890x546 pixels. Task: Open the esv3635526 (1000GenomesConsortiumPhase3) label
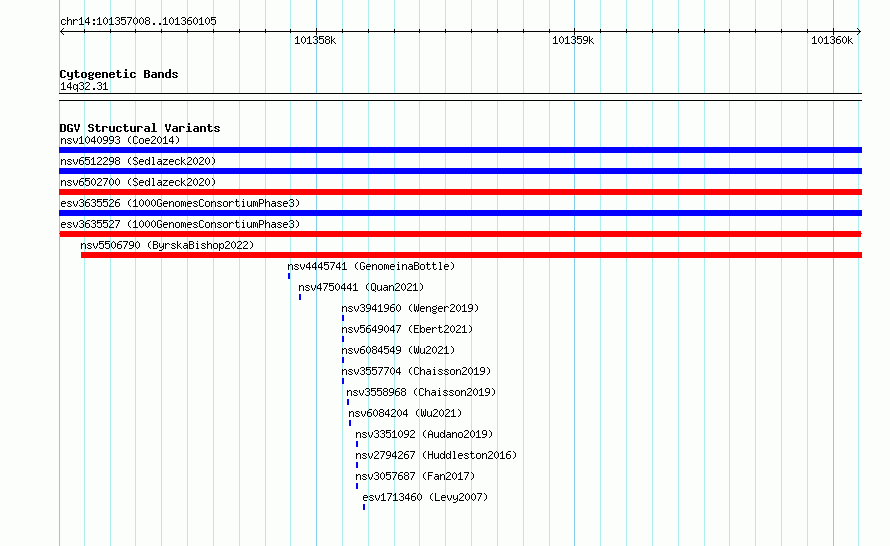180,203
